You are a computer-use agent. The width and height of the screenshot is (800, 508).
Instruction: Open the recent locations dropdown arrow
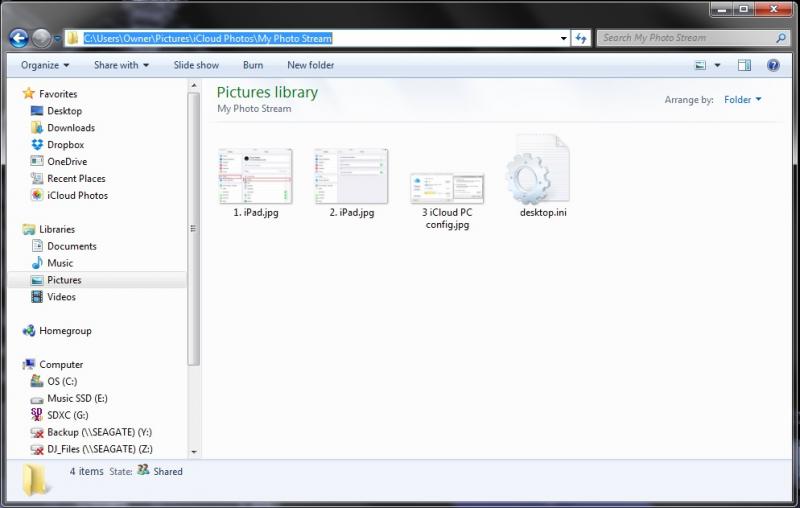coord(57,38)
